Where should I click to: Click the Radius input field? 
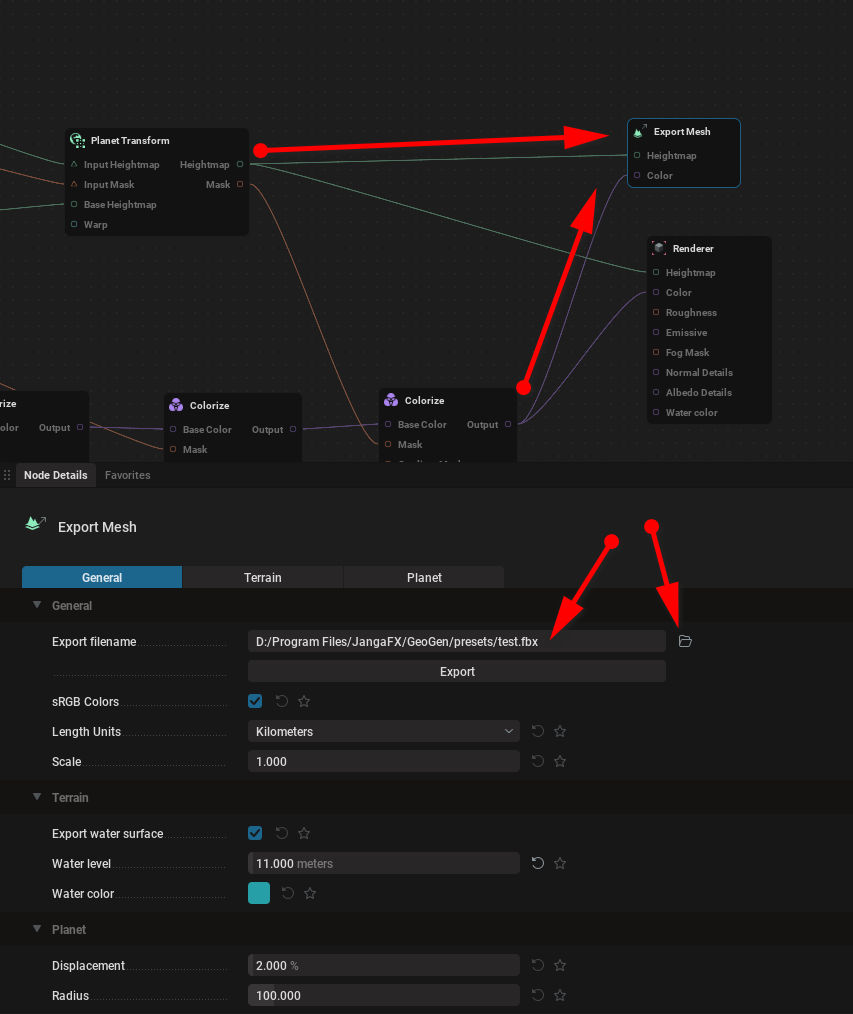(x=383, y=996)
